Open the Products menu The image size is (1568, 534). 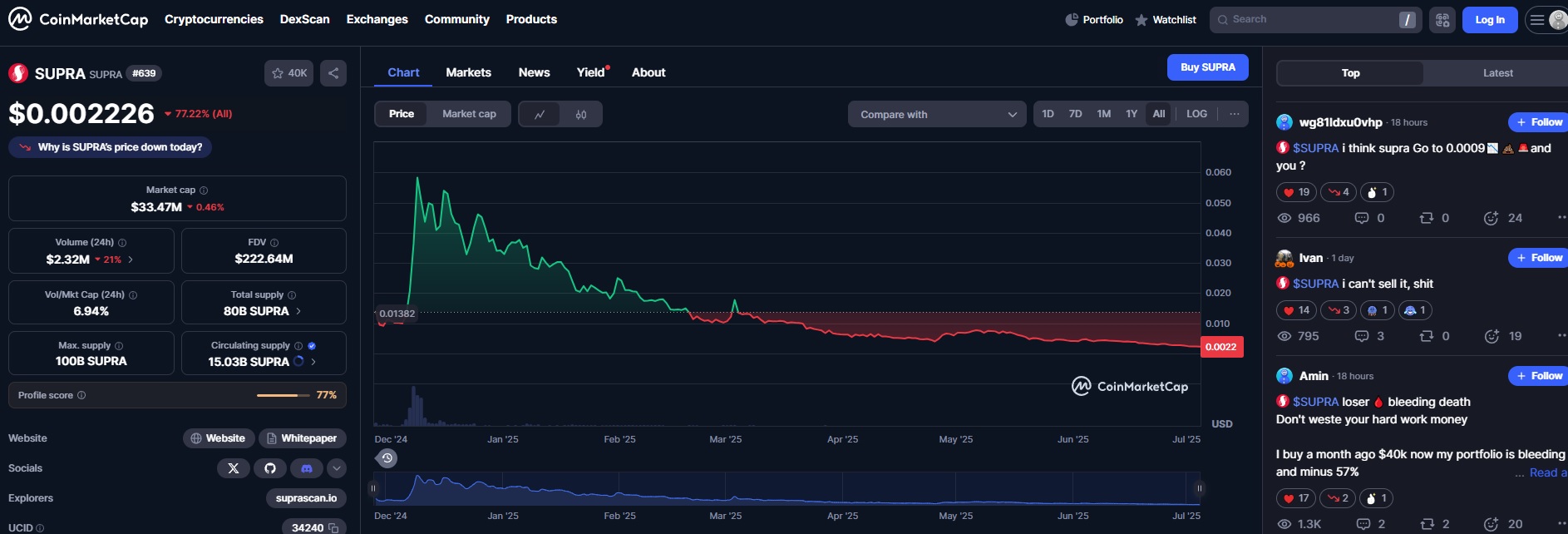[x=531, y=19]
